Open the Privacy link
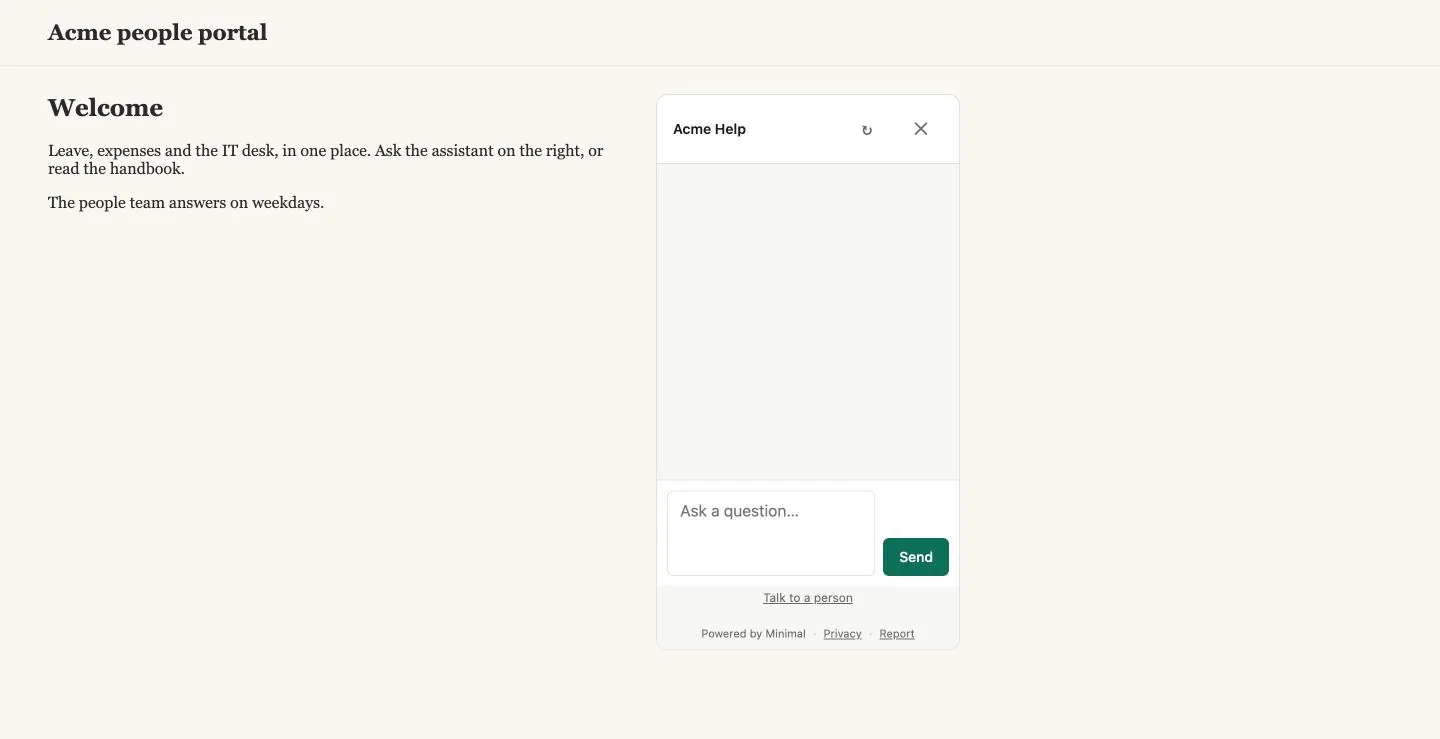 point(842,634)
